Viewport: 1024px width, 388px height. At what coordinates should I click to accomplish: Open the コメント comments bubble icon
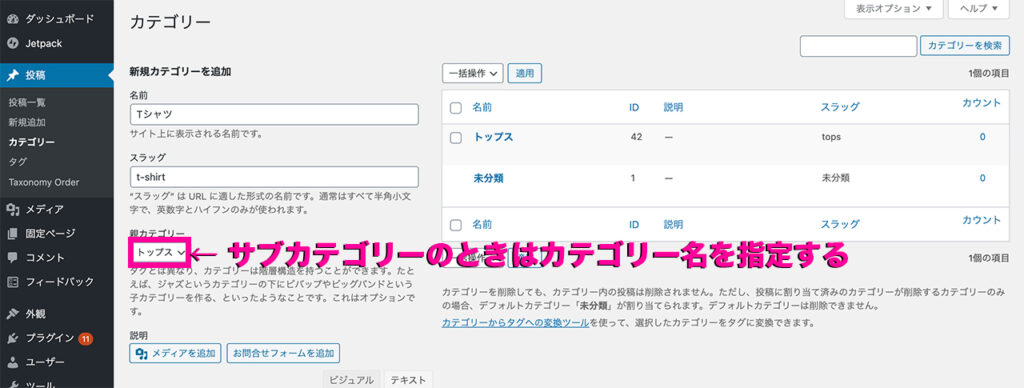[12, 257]
